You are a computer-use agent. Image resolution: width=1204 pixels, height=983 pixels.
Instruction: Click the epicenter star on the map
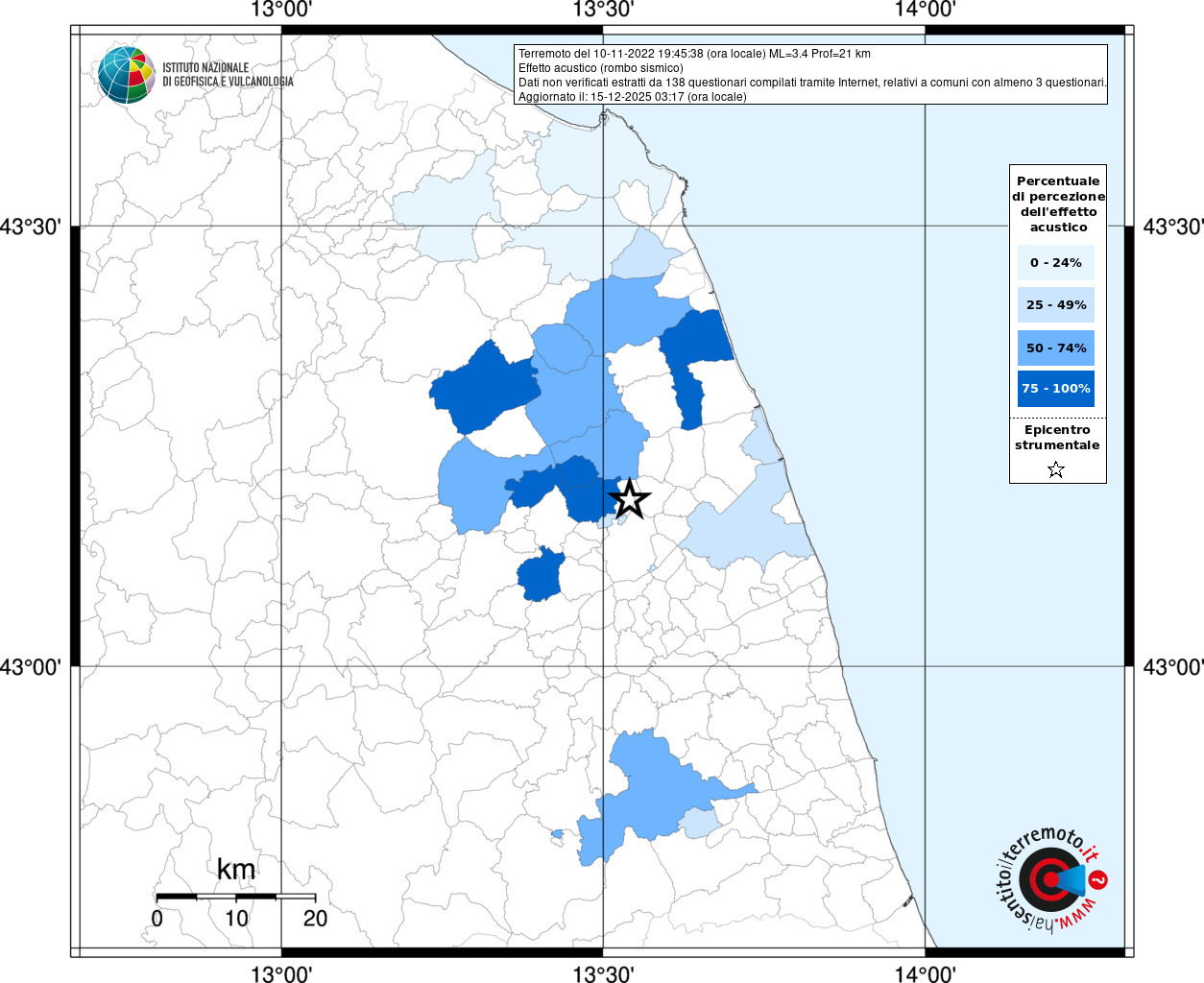coord(629,499)
